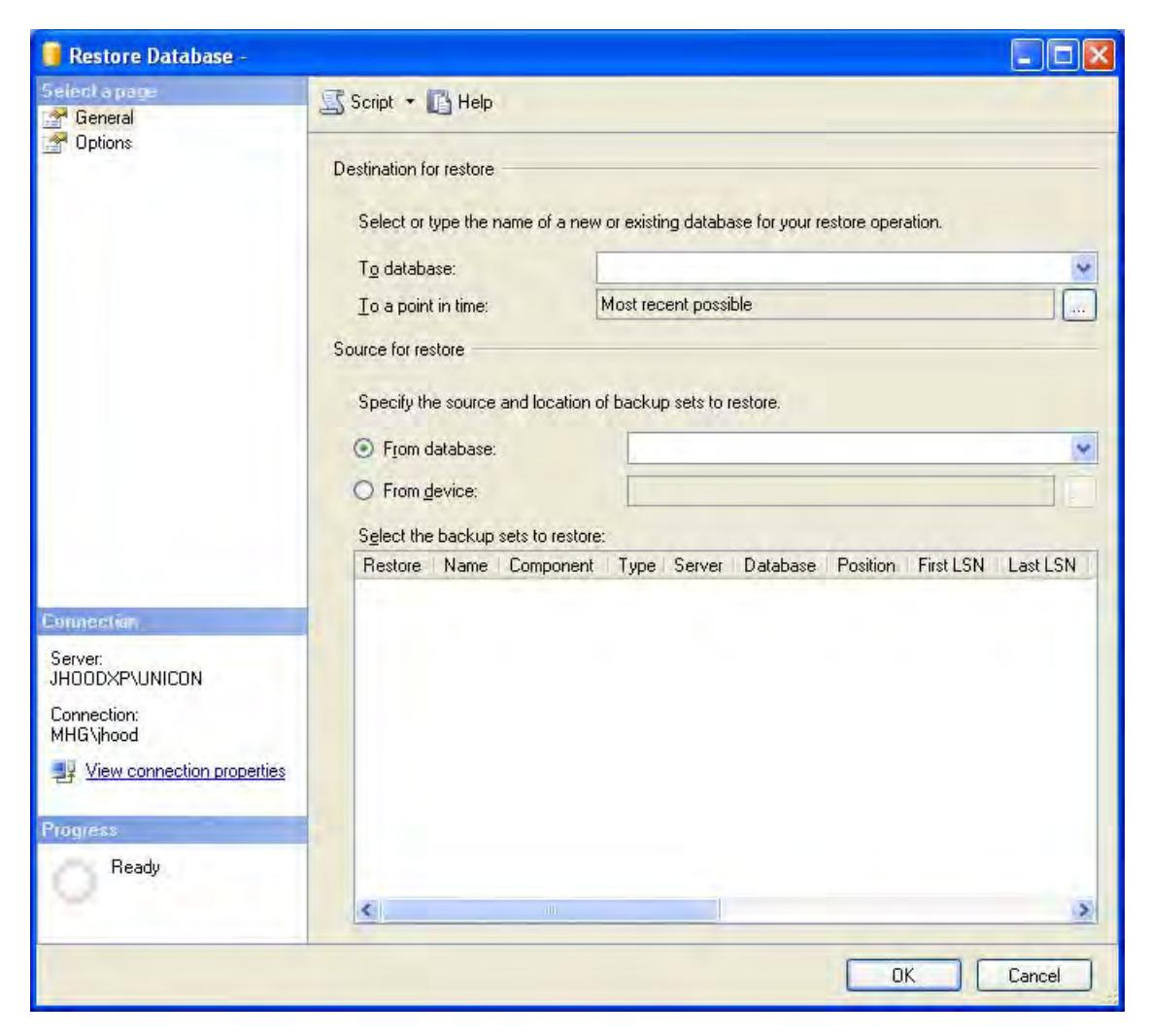1150x1036 pixels.
Task: Select the Options page
Action: coord(103,143)
